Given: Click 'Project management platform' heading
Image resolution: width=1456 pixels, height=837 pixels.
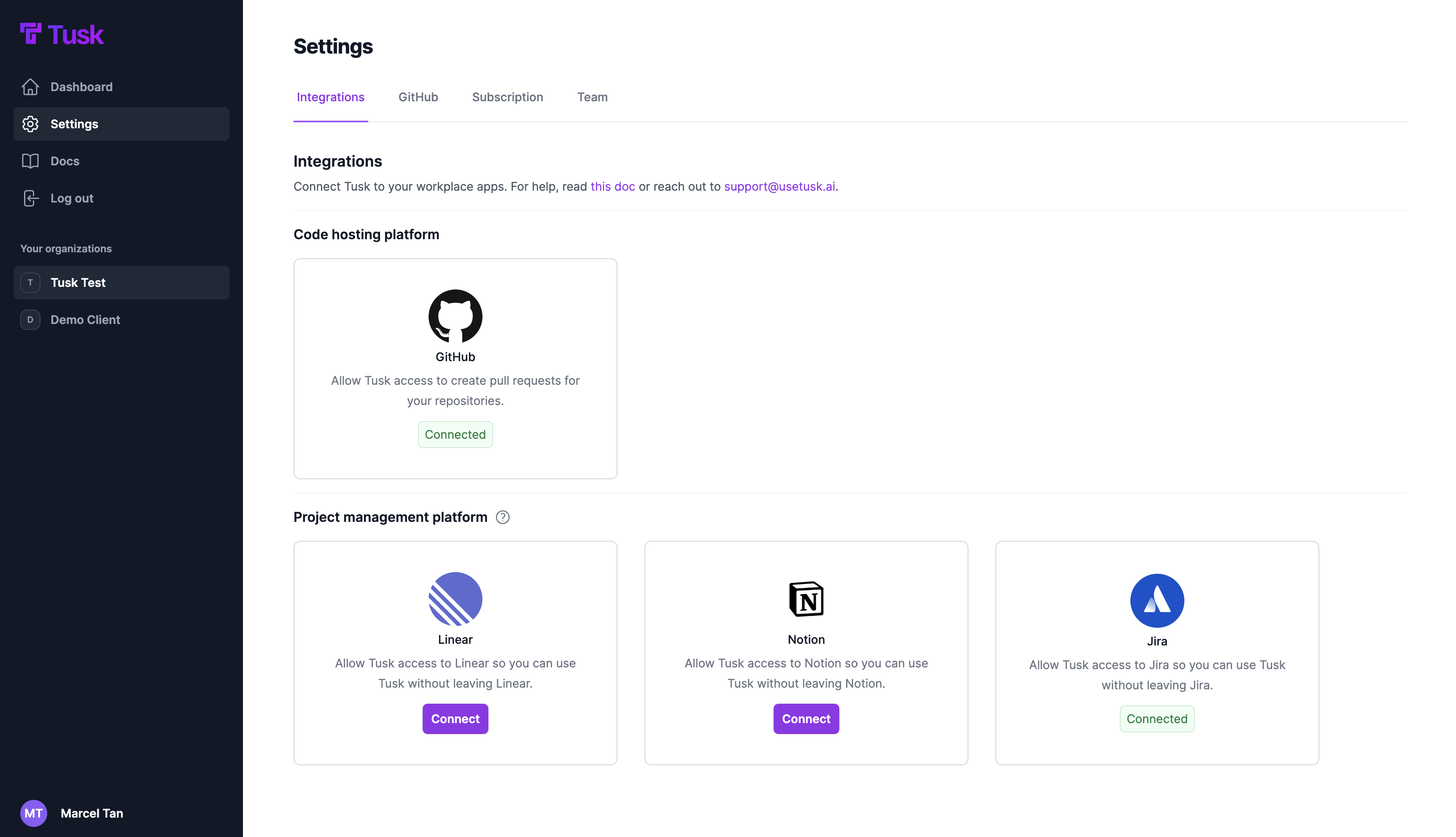Looking at the screenshot, I should 390,517.
